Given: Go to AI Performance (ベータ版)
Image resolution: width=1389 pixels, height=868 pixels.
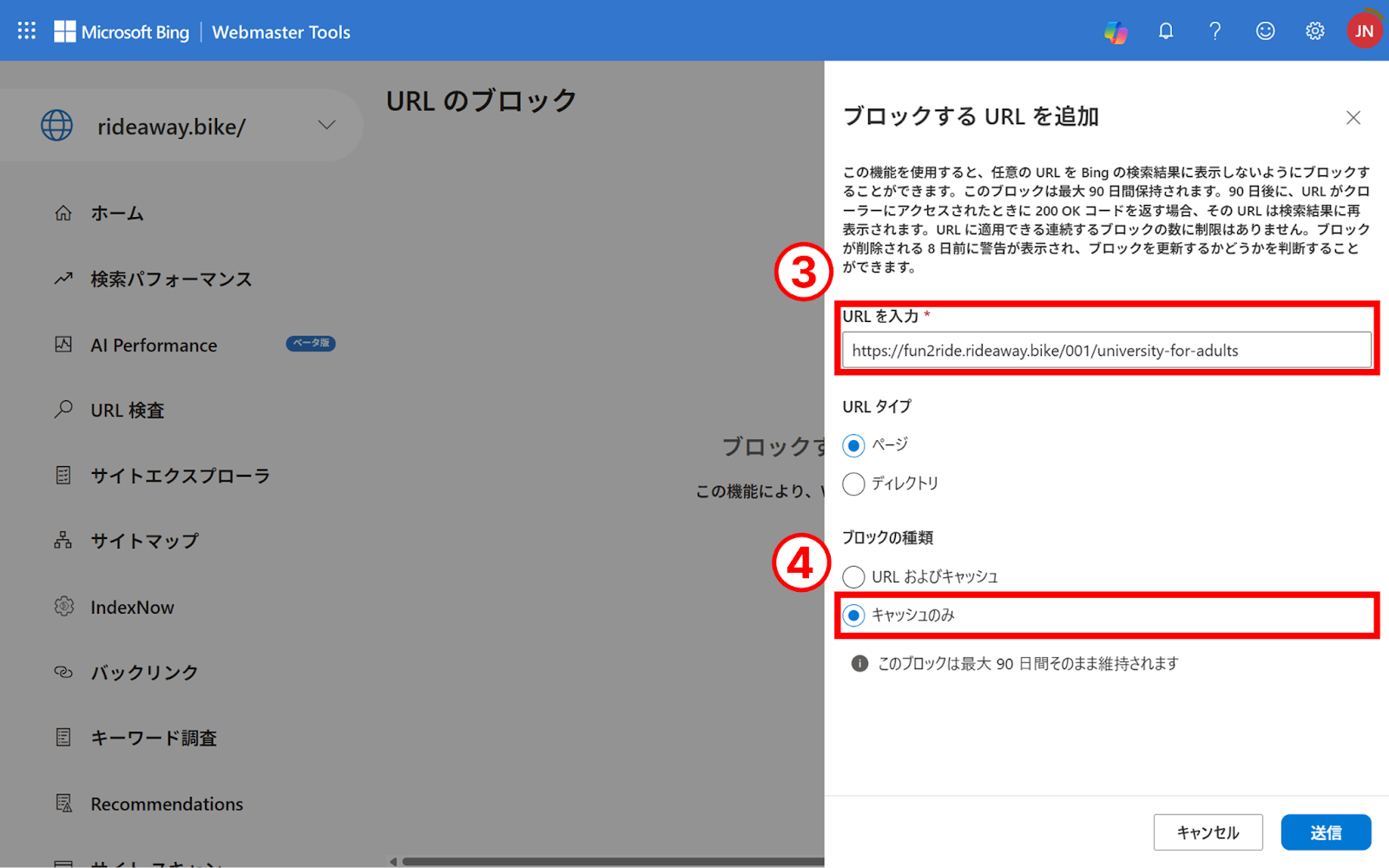Looking at the screenshot, I should click(x=154, y=345).
